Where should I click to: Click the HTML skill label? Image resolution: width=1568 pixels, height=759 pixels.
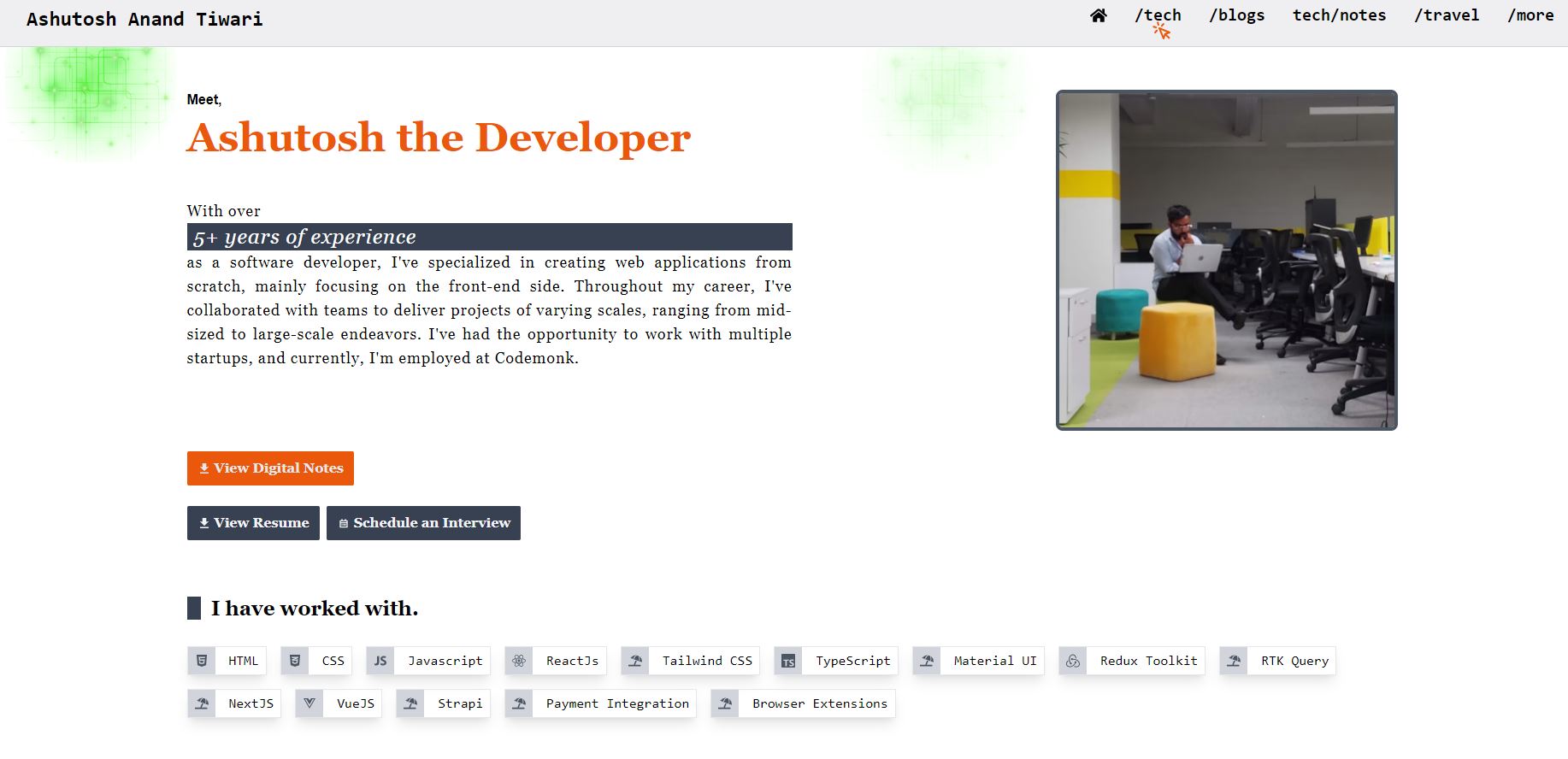pyautogui.click(x=243, y=661)
